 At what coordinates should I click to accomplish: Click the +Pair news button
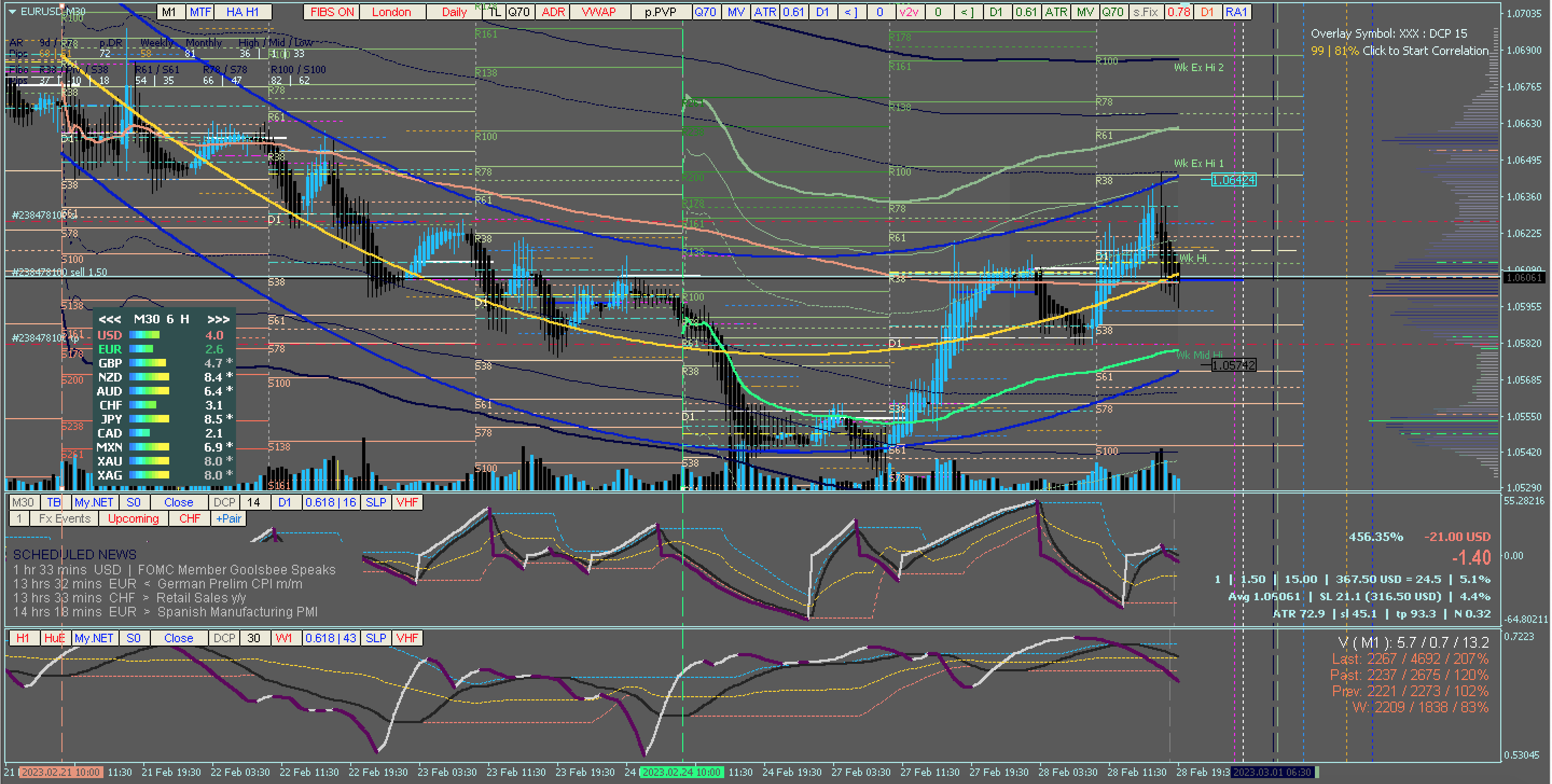point(228,519)
